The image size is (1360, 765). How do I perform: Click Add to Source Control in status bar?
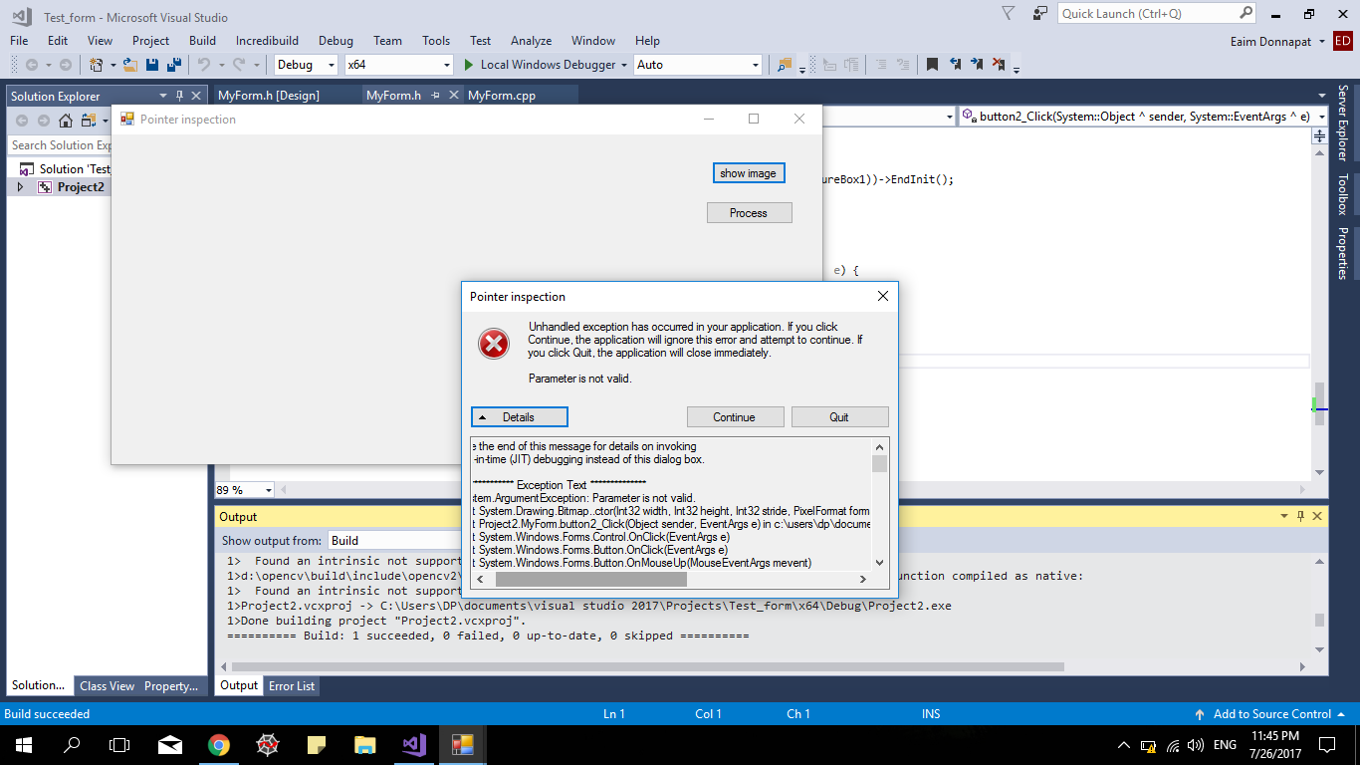point(1270,714)
